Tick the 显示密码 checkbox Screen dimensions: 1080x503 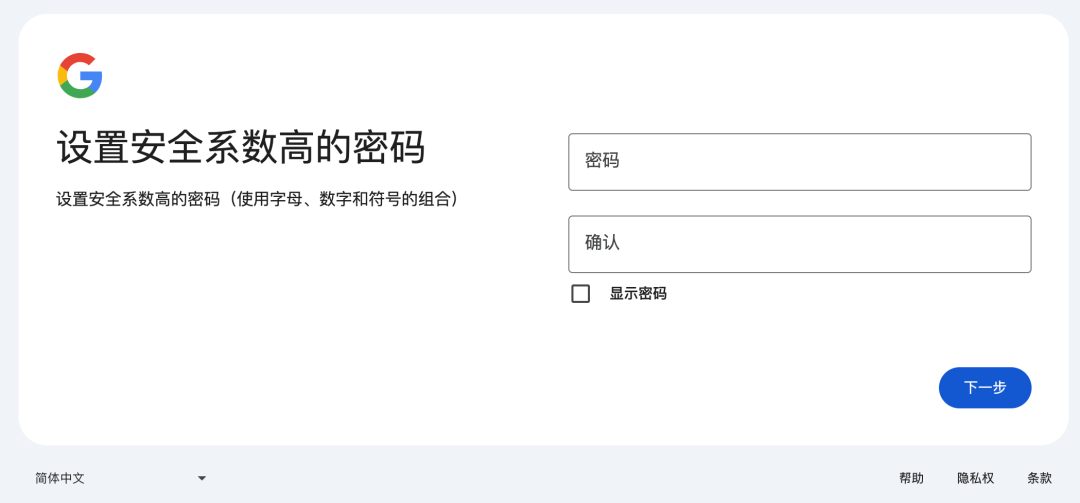tap(580, 294)
